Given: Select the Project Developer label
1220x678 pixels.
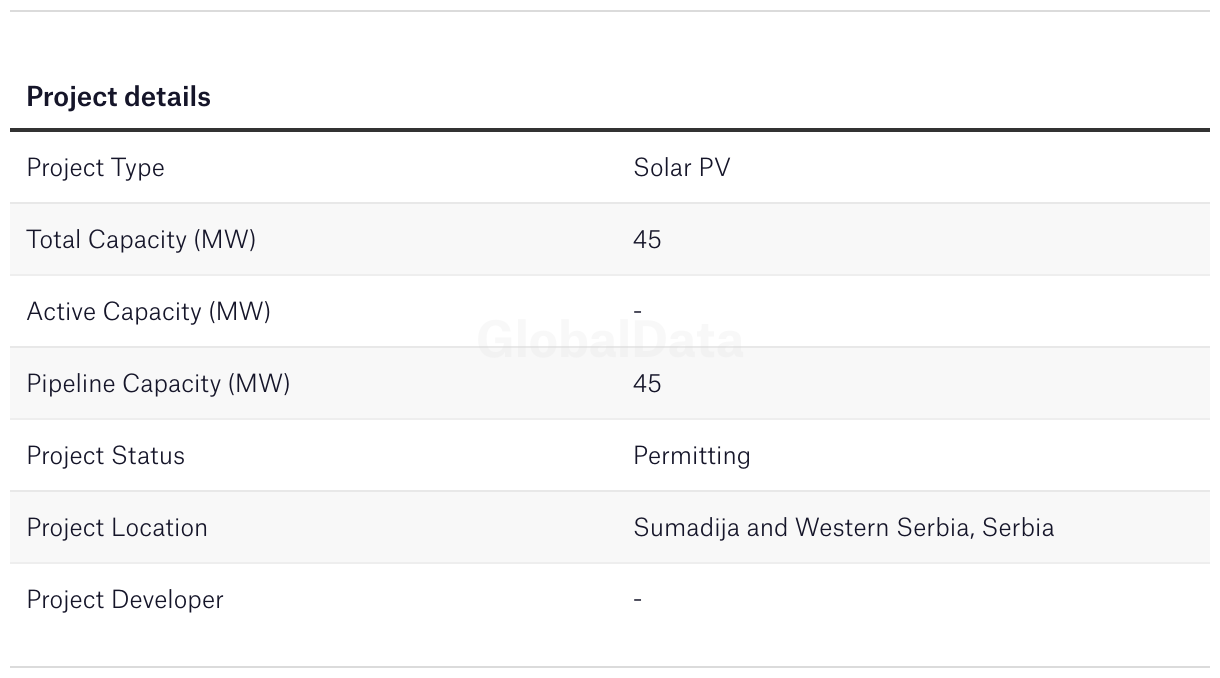Looking at the screenshot, I should 125,600.
